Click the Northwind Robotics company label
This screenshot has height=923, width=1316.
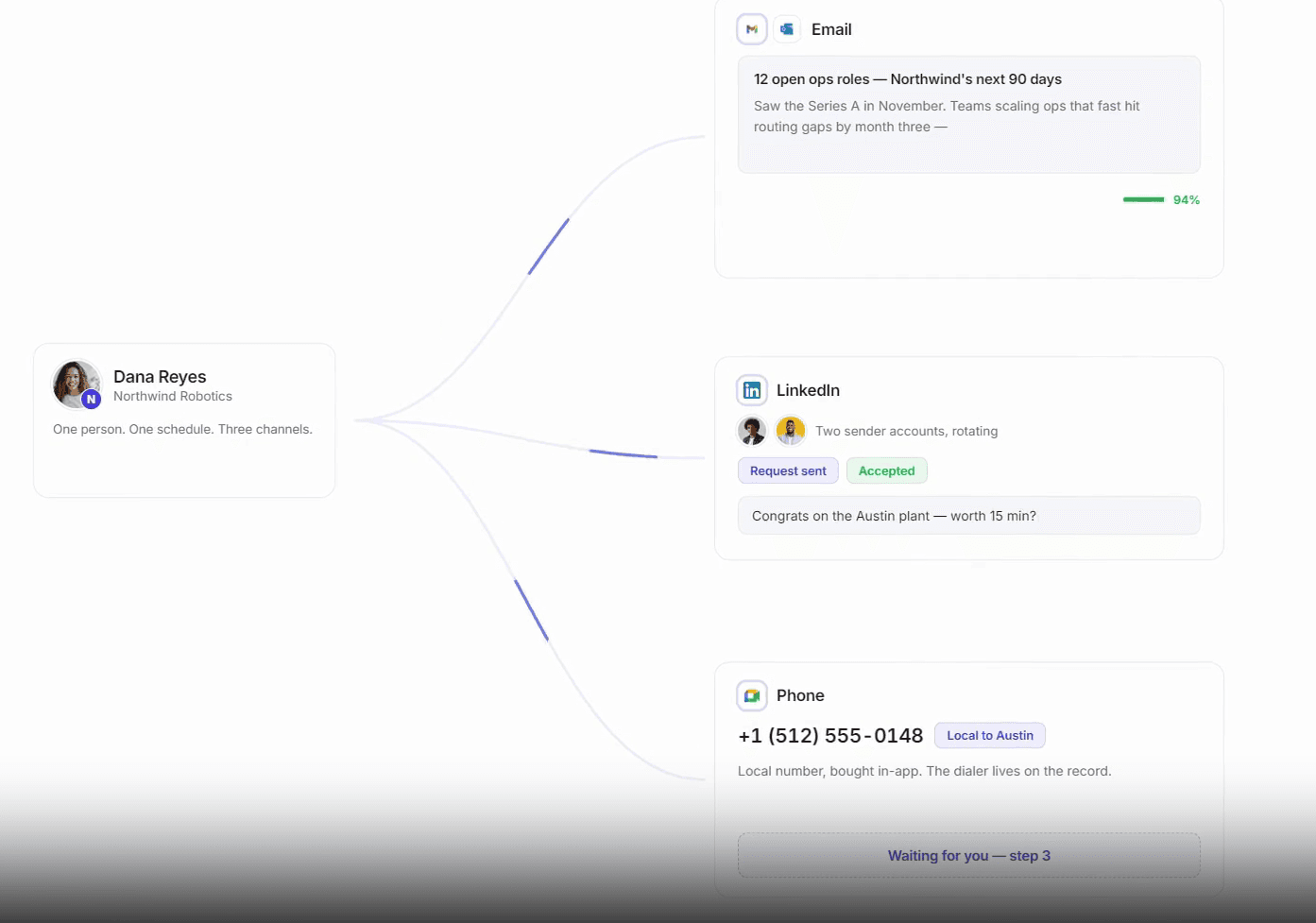tap(173, 397)
